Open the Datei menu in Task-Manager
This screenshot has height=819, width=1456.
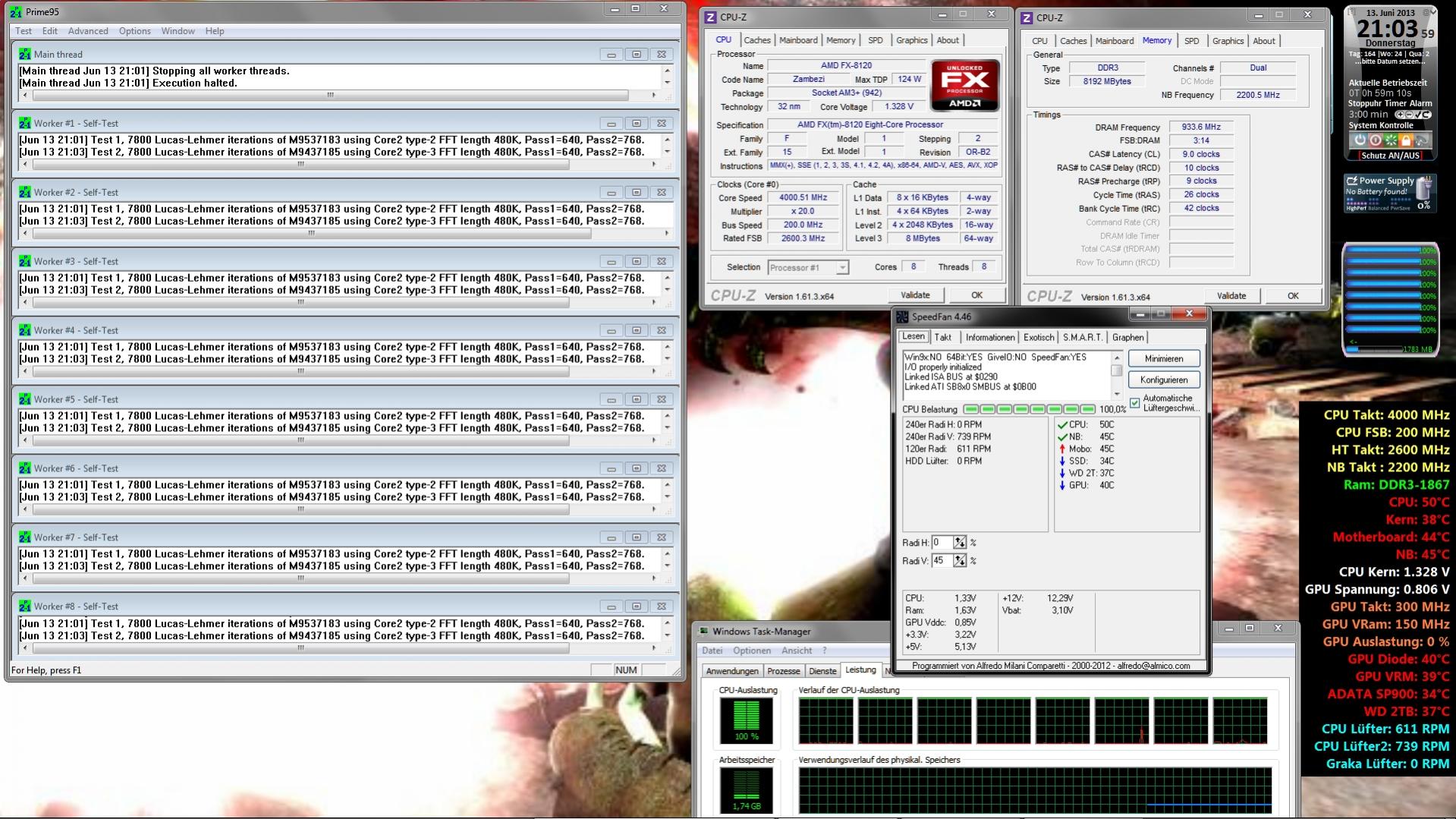pos(712,650)
